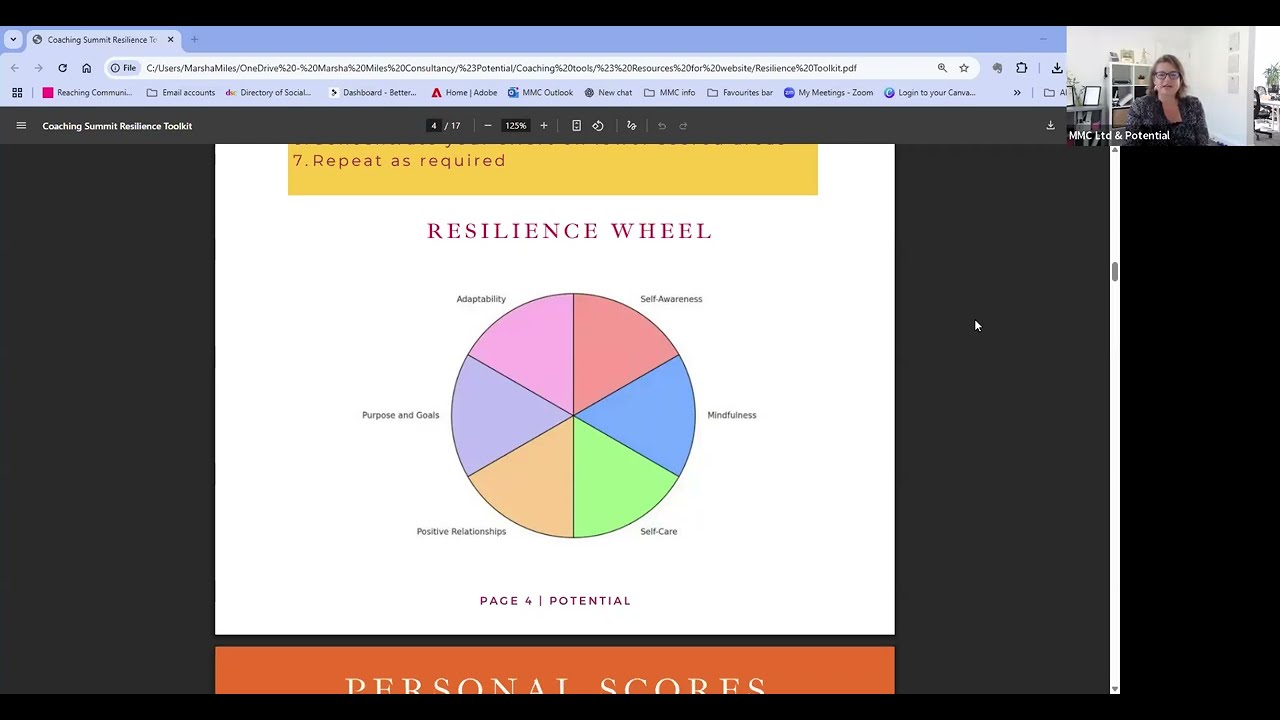
Task: Click '7. Repeat as required' text
Action: click(399, 160)
